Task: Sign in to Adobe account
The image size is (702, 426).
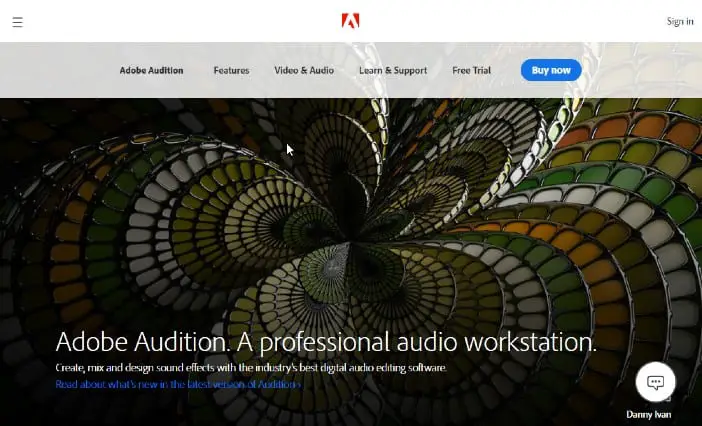Action: point(680,21)
